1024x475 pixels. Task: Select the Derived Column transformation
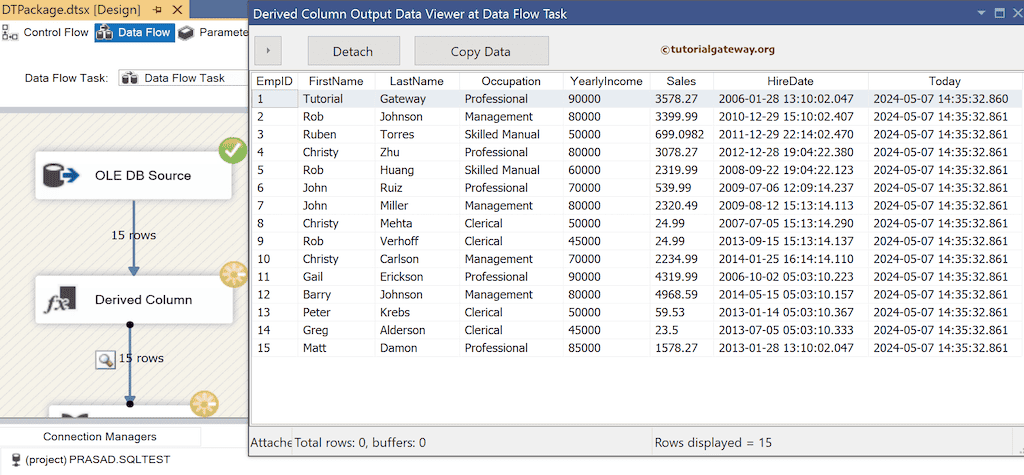coord(134,300)
